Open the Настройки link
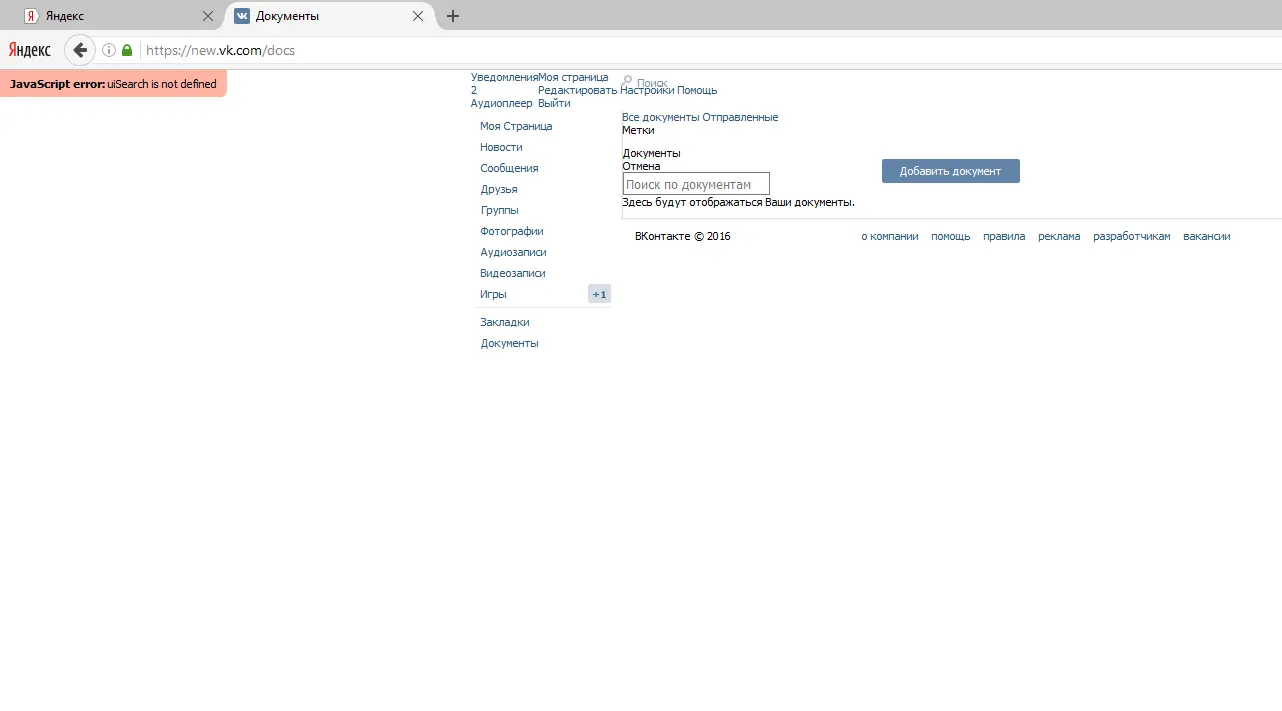Viewport: 1282px width, 711px height. coord(647,90)
